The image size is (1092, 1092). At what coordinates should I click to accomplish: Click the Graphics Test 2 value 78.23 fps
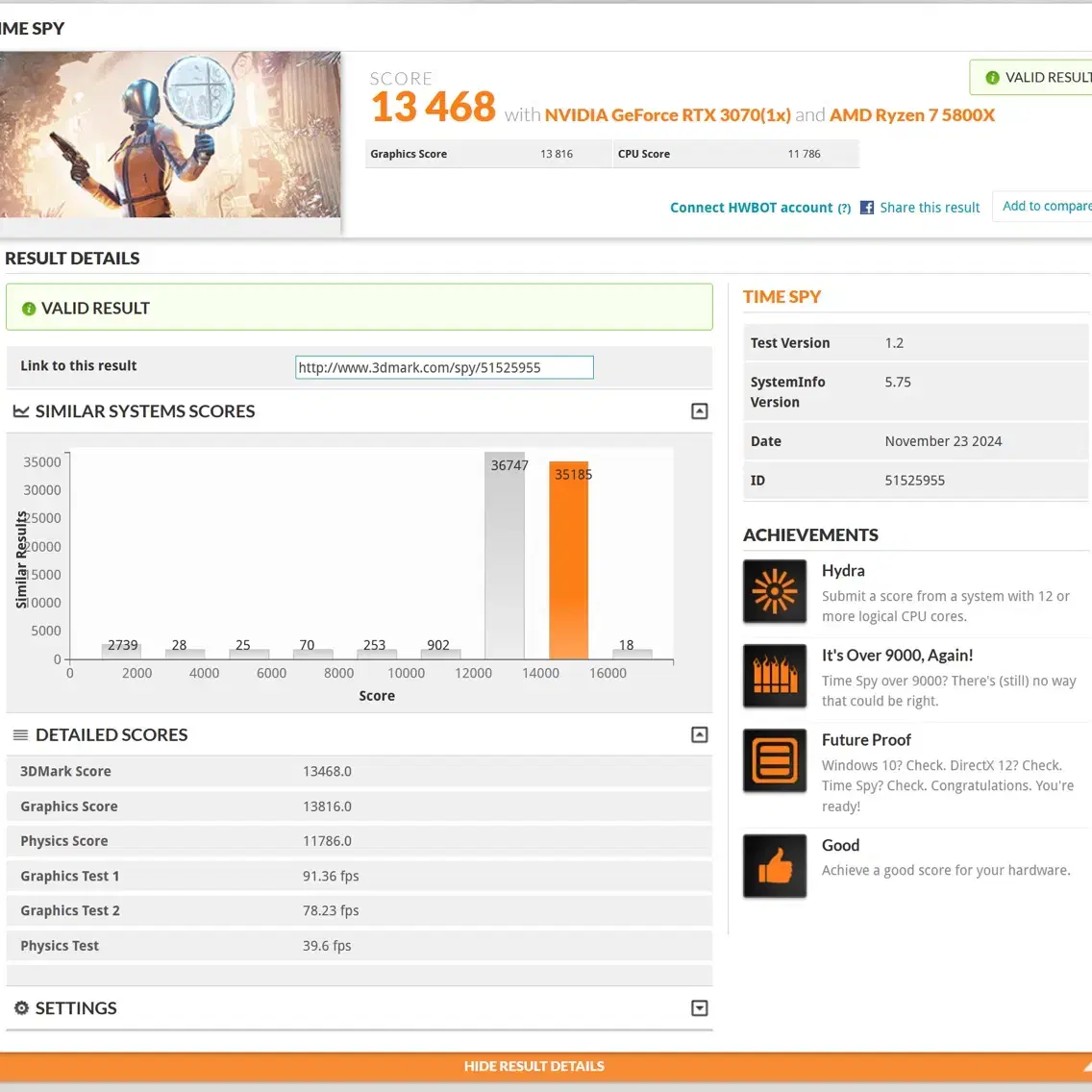click(x=331, y=911)
